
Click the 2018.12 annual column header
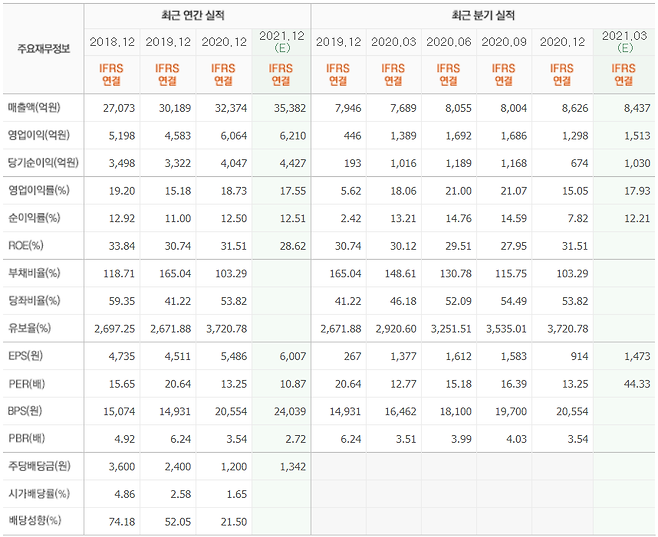tap(112, 42)
